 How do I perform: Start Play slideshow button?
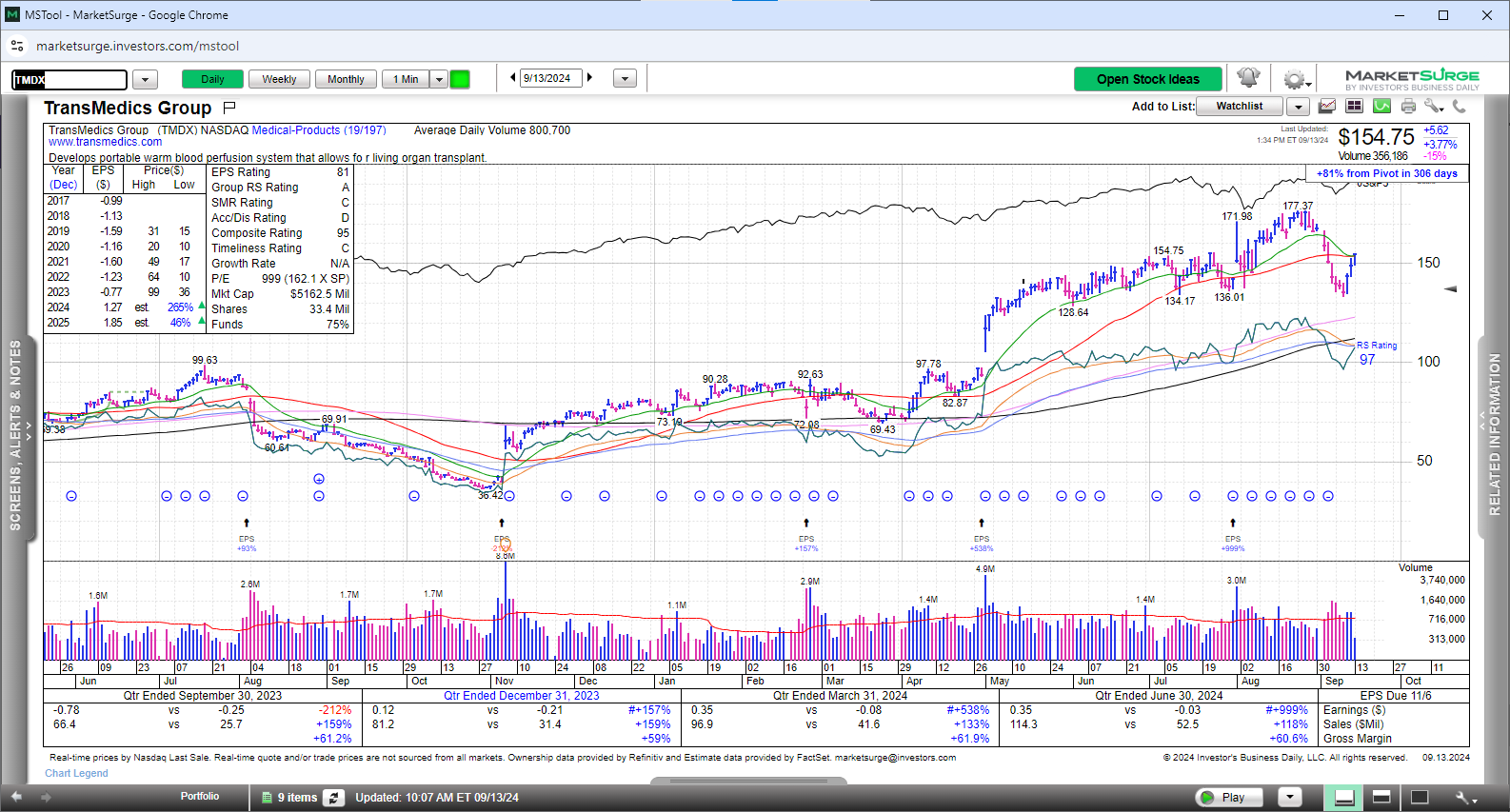[x=1228, y=798]
